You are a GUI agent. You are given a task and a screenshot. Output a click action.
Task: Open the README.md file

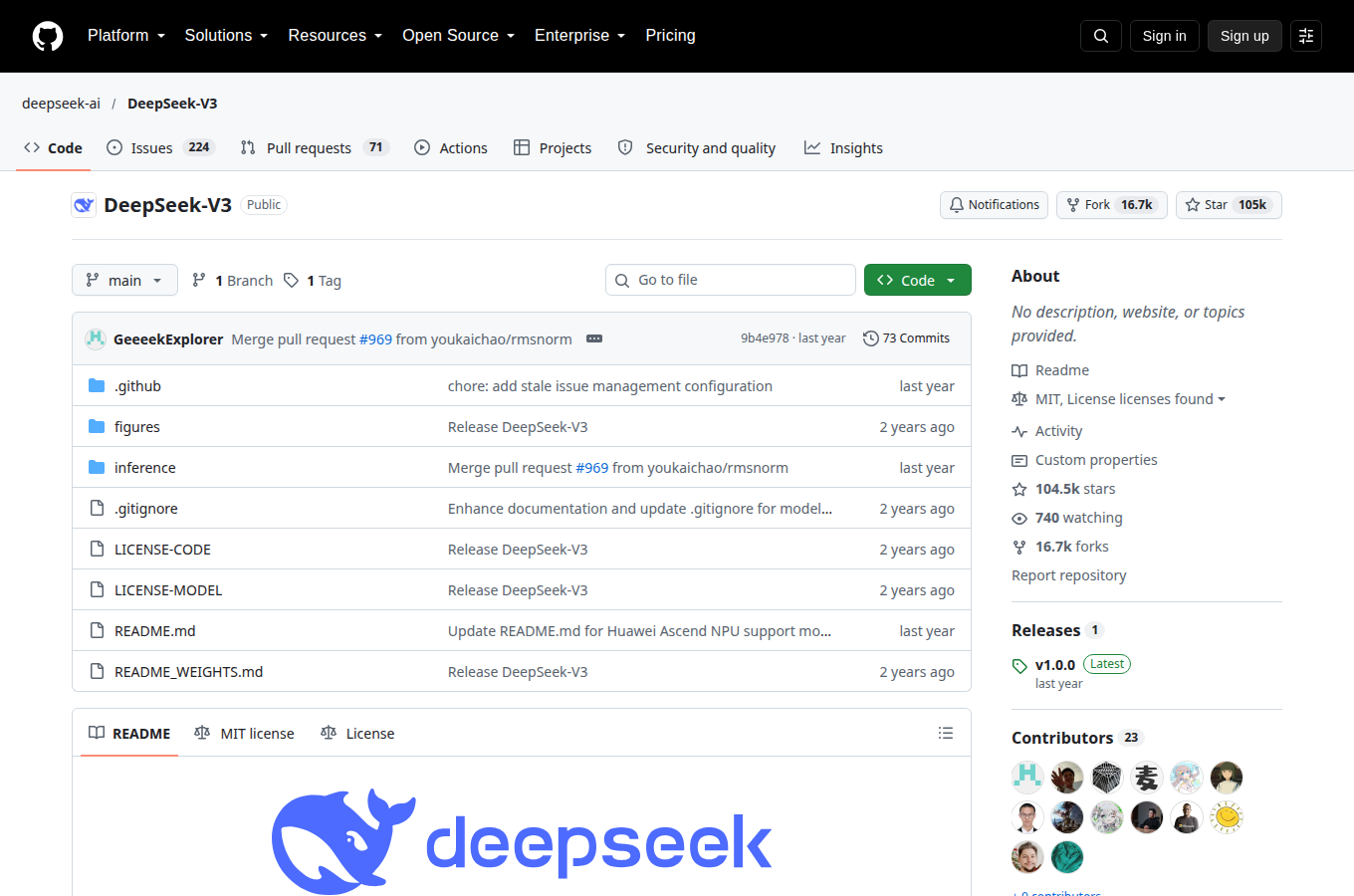(x=155, y=631)
